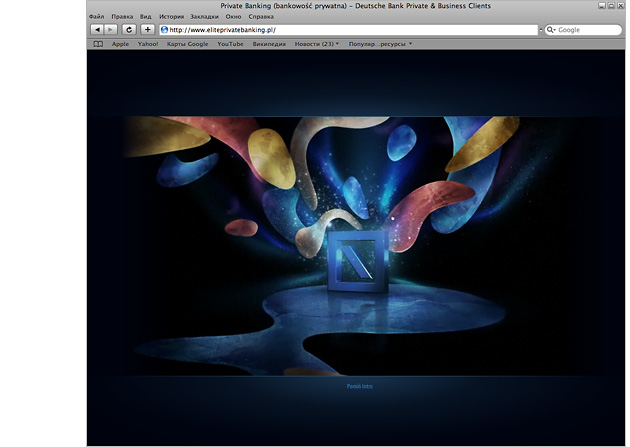
Task: Click the Deutsche Bank logo cube
Action: (x=356, y=262)
